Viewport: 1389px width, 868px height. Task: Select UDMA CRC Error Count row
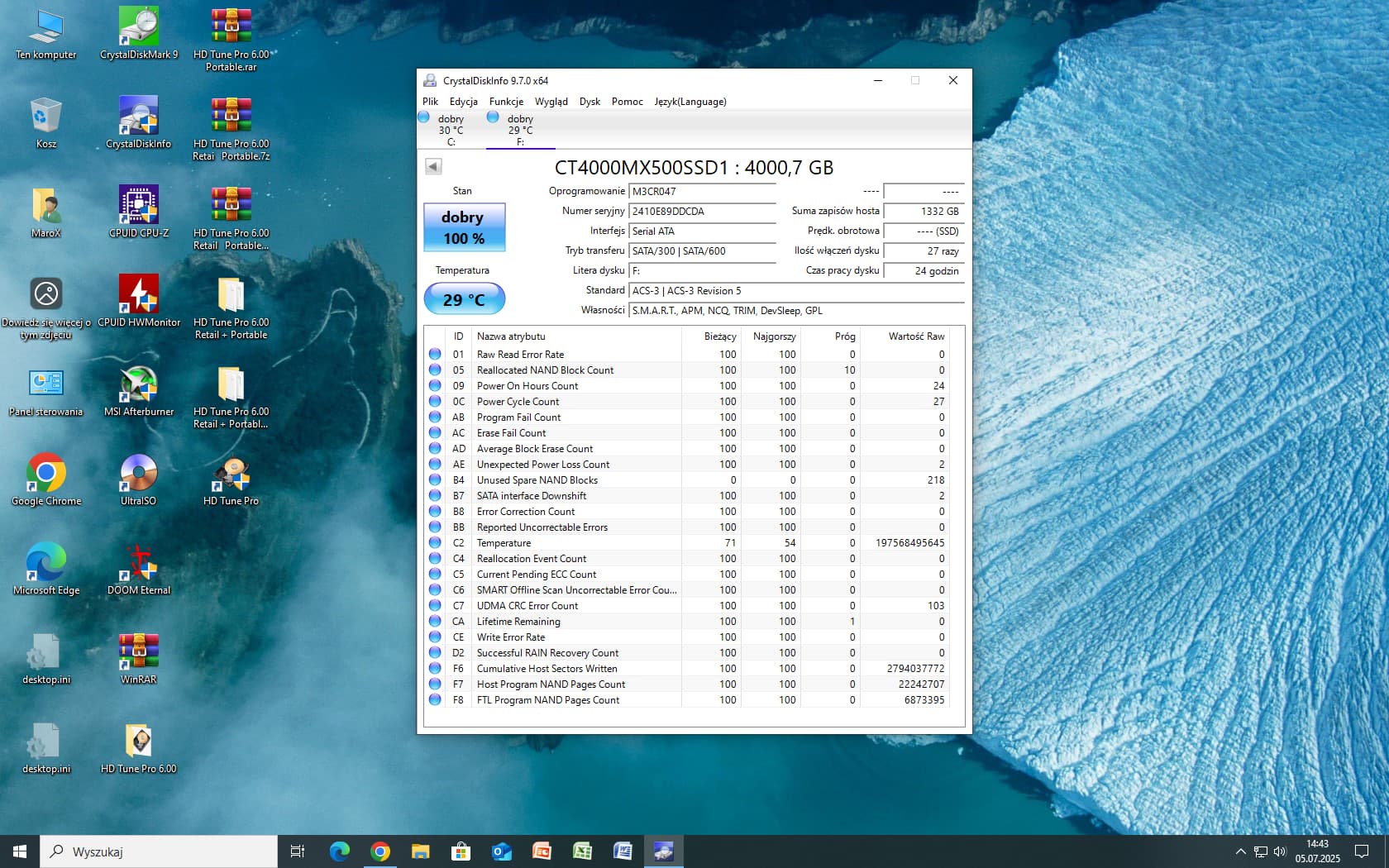pos(687,606)
